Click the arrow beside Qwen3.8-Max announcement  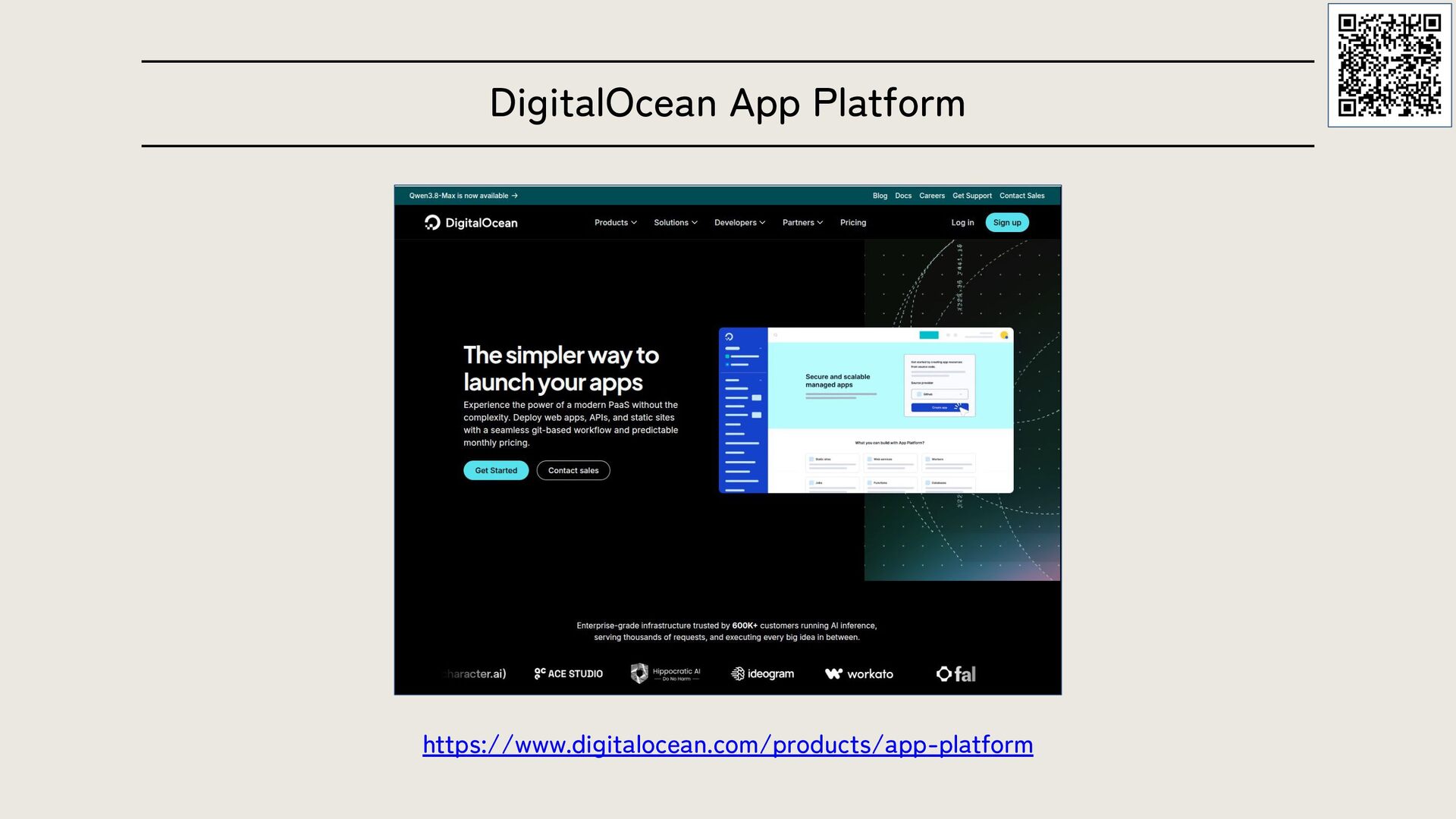[515, 196]
